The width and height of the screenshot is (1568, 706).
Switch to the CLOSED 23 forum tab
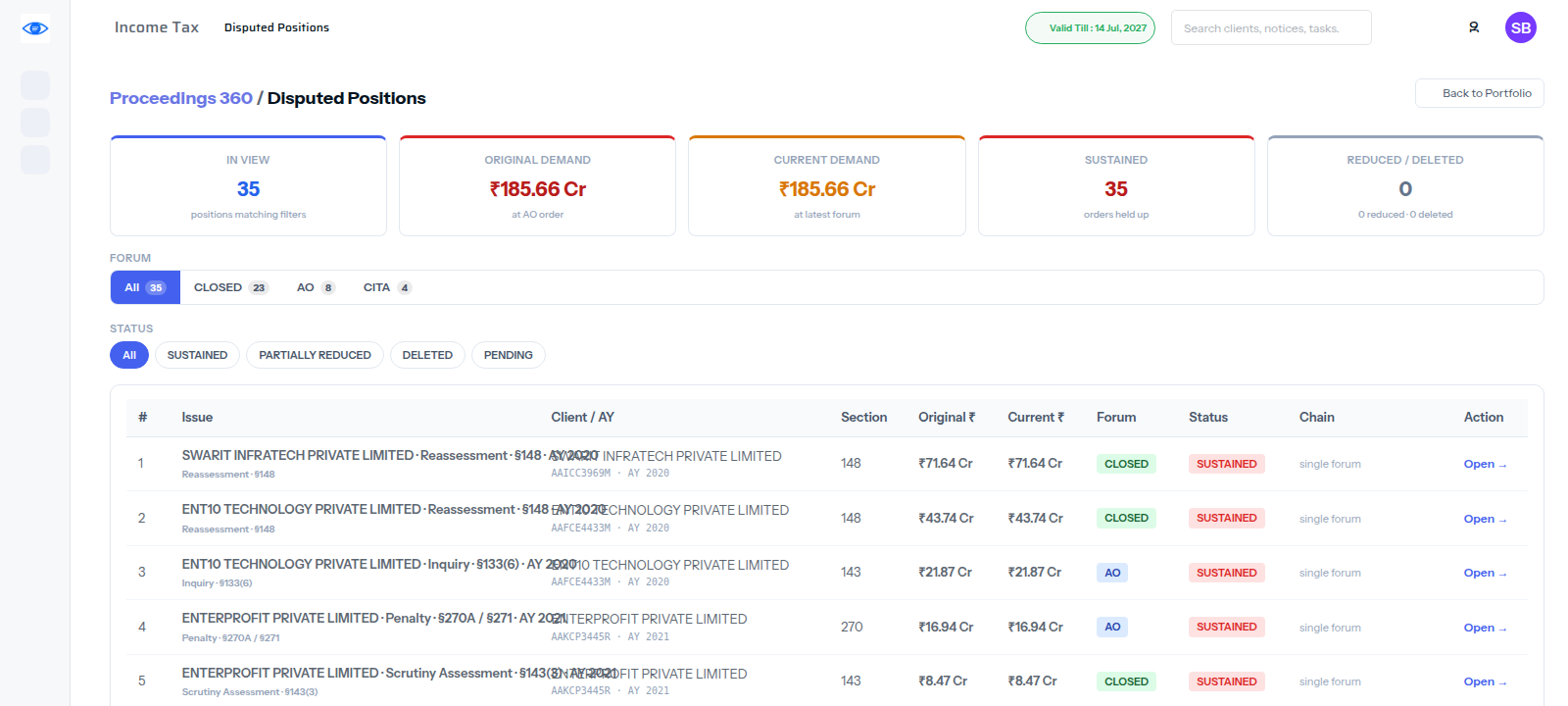230,287
